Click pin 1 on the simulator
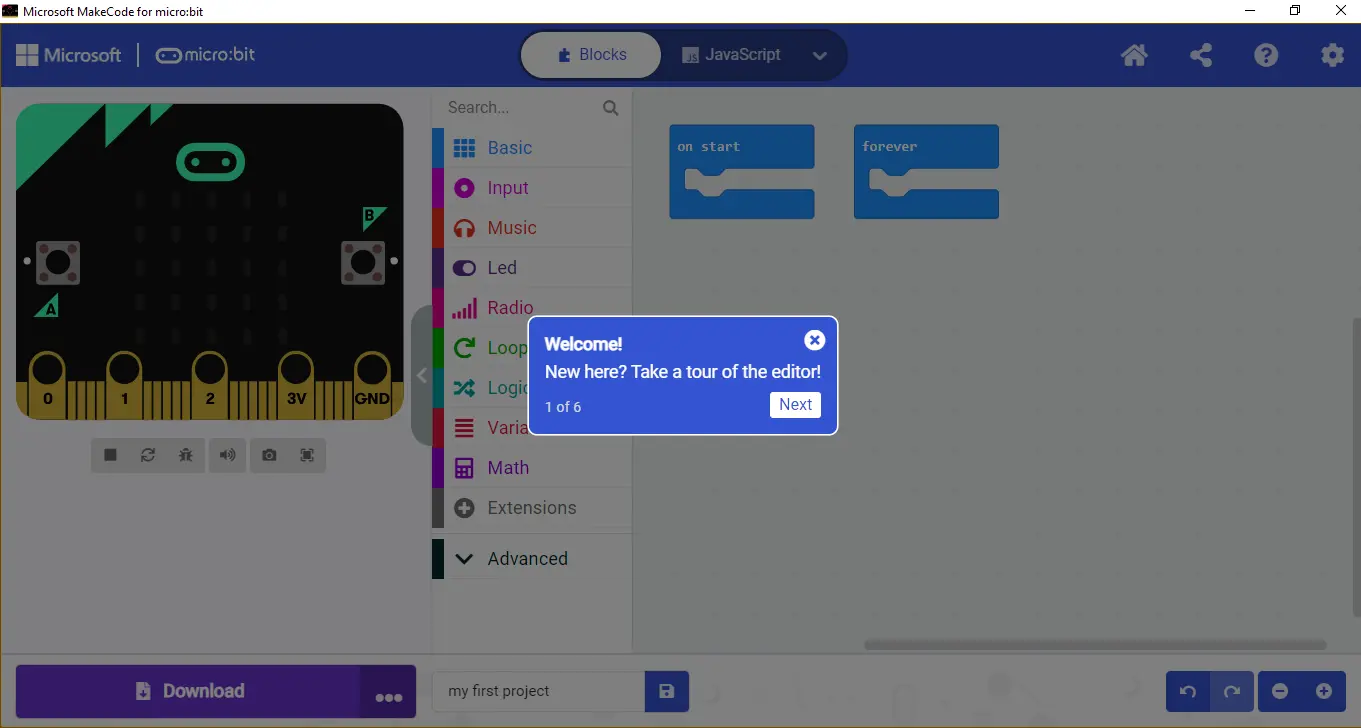This screenshot has width=1361, height=728. tap(125, 385)
